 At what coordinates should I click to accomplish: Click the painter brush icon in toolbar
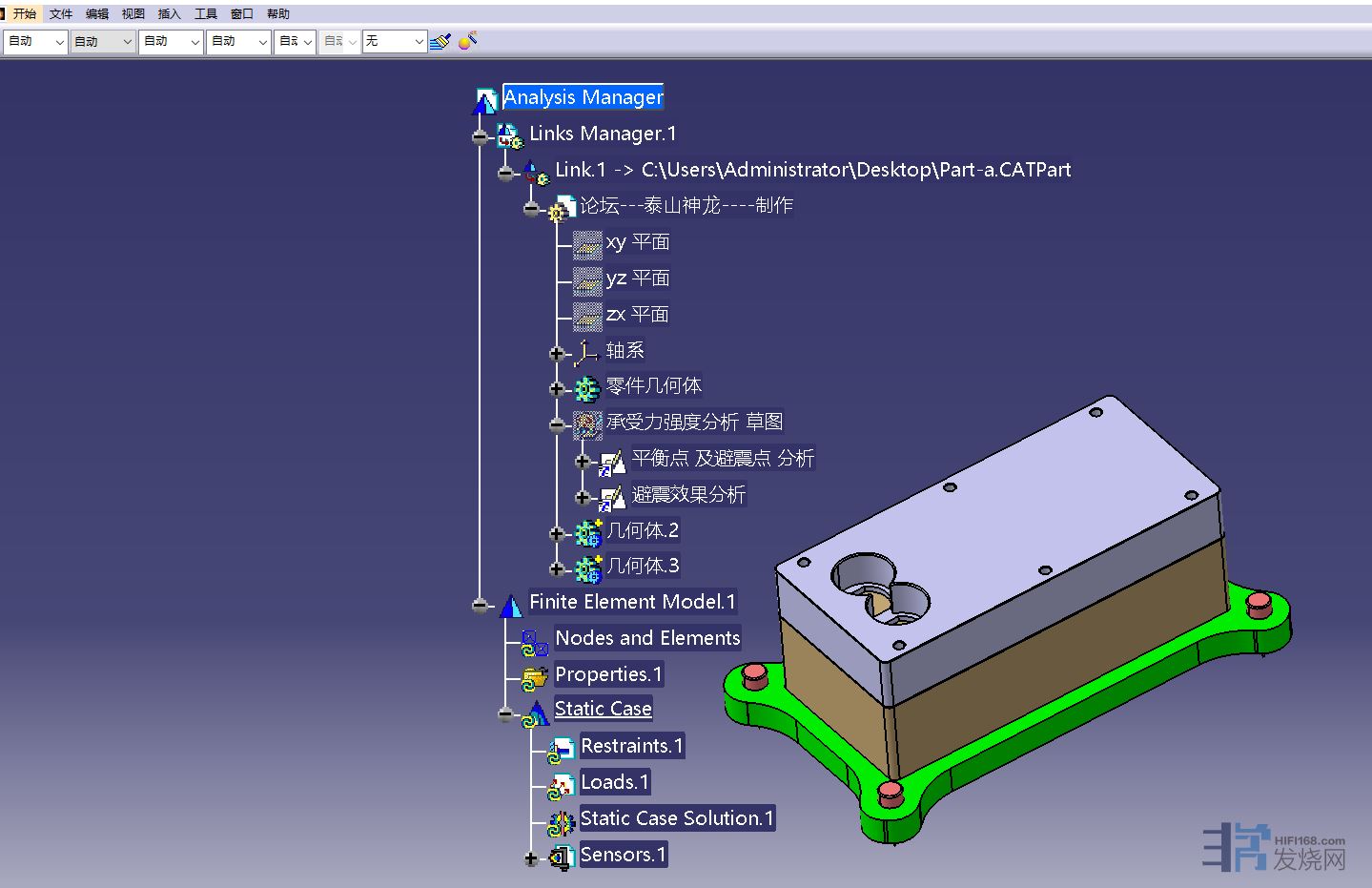[440, 42]
